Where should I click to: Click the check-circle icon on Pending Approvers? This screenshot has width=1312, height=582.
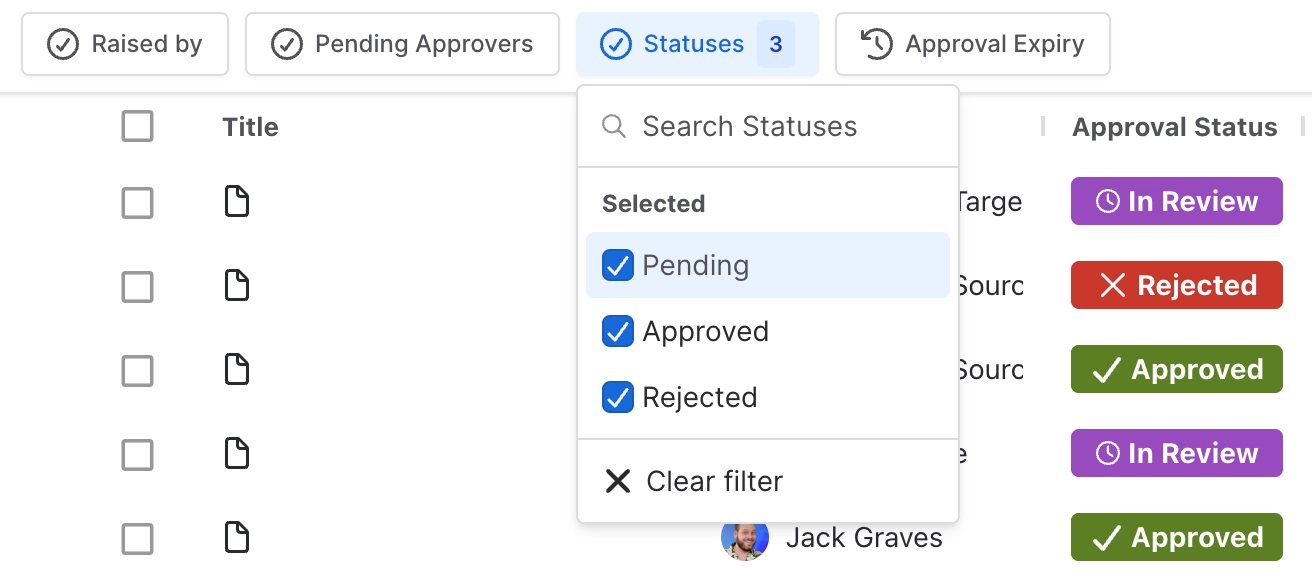[287, 44]
